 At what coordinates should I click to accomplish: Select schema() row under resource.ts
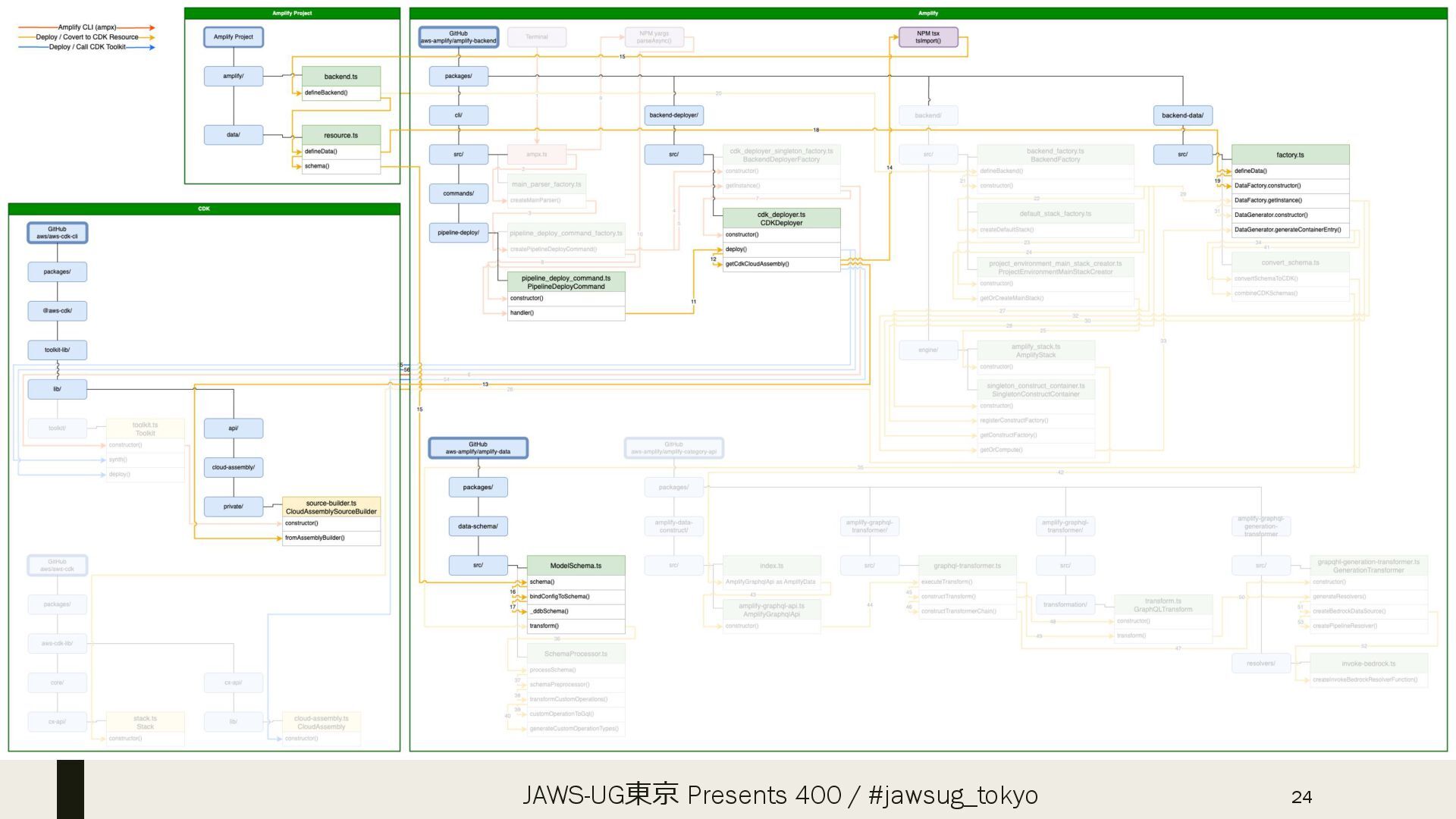(x=340, y=166)
